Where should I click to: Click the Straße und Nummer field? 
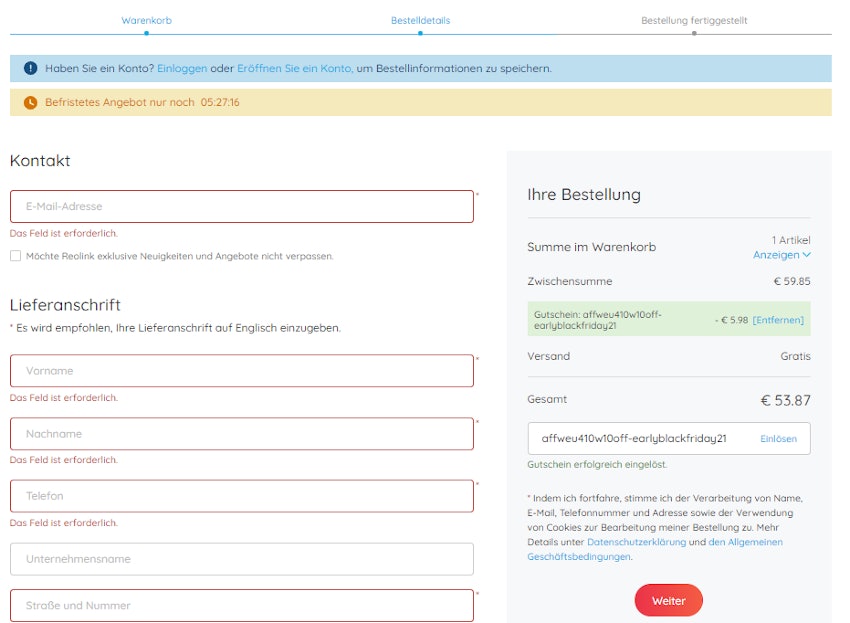(241, 605)
